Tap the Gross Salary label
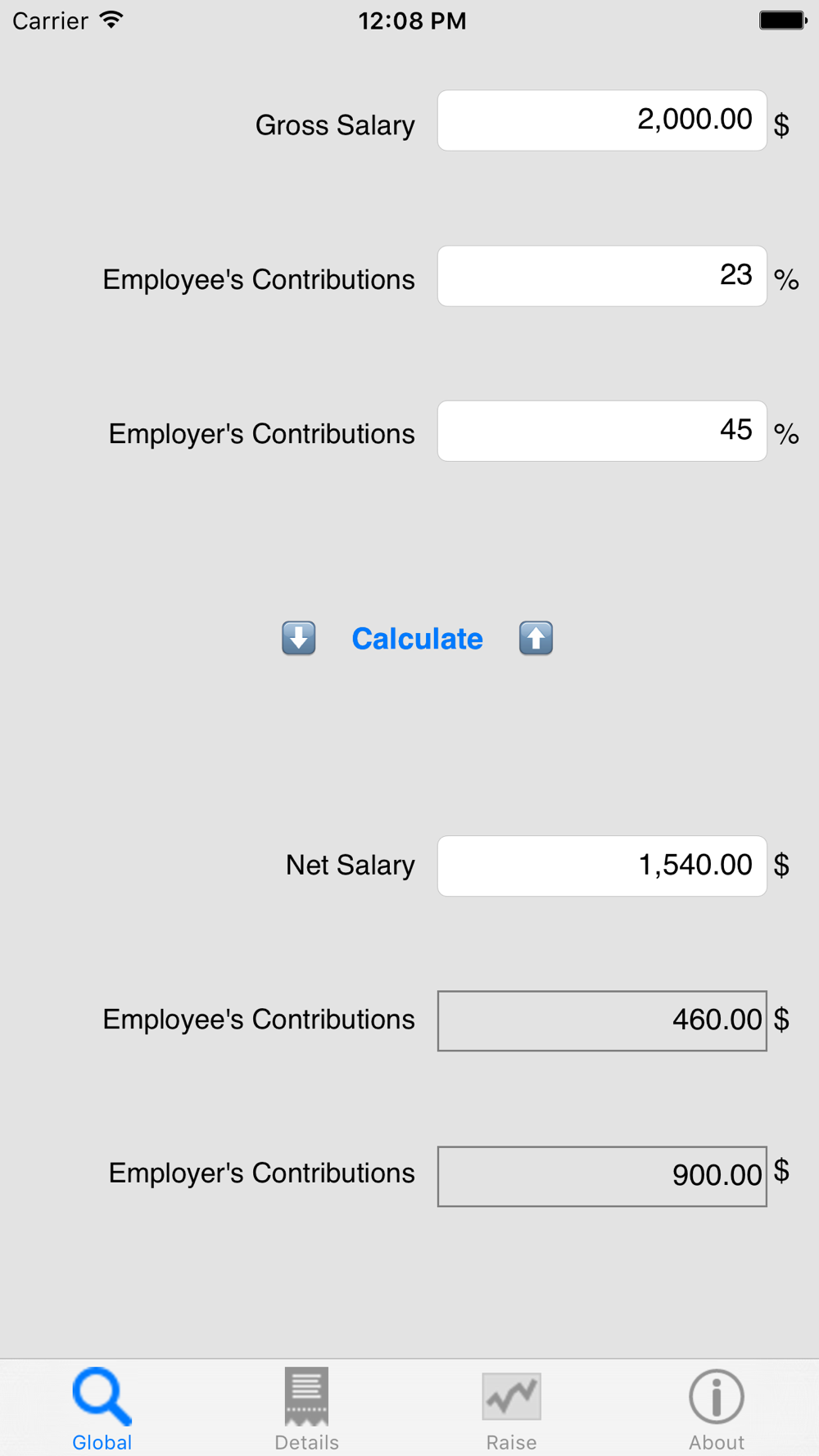 point(335,125)
